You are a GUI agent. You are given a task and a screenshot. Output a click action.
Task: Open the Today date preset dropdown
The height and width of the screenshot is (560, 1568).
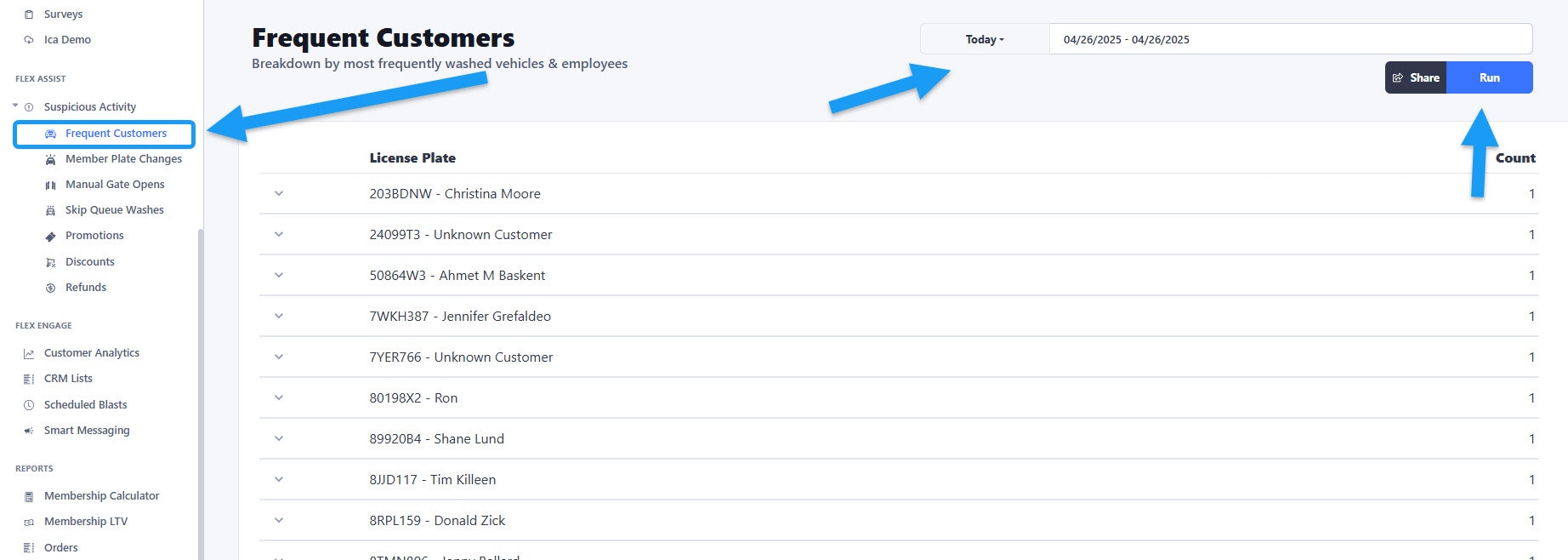(x=985, y=39)
